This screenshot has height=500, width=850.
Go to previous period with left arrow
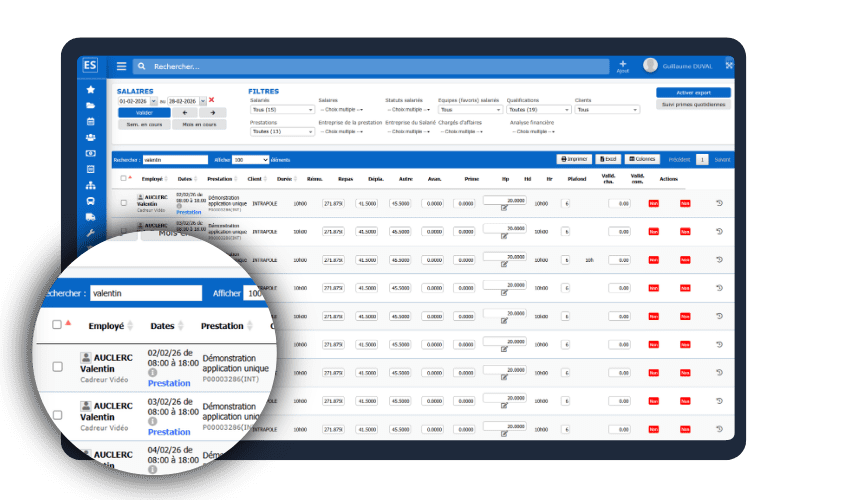point(185,113)
